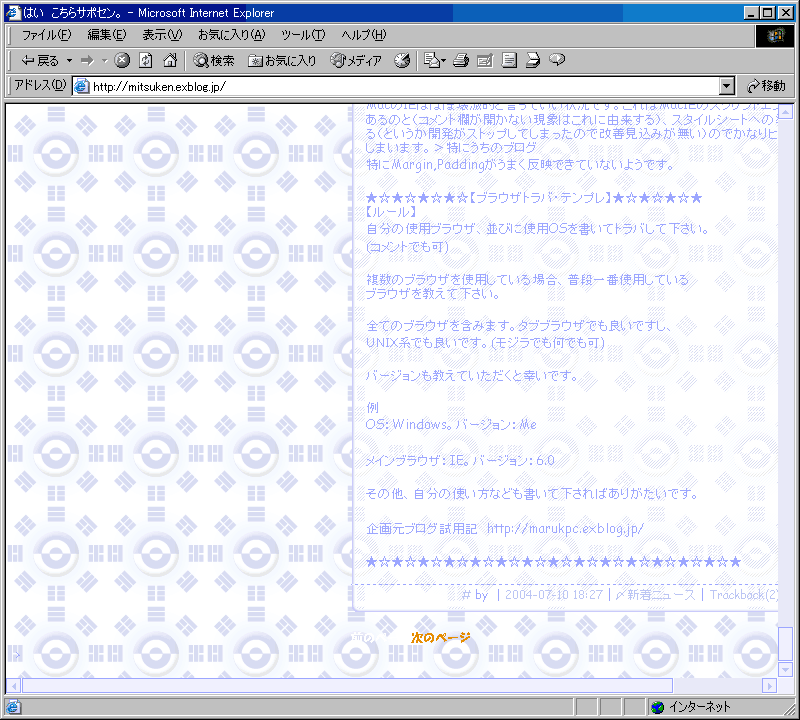
Task: Click the text 【ルール】
Action: point(392,212)
